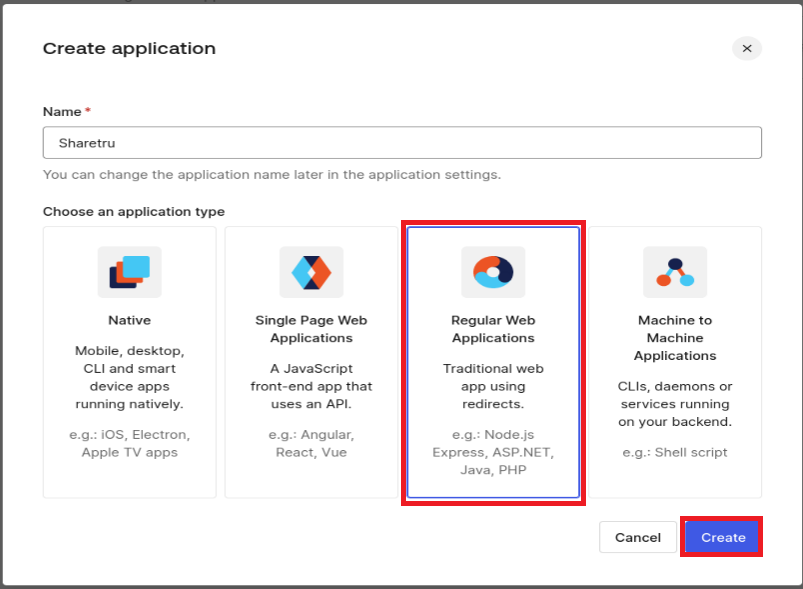The width and height of the screenshot is (803, 589).
Task: Click the orange pie-chart logo above Regular Web Applications
Action: pyautogui.click(x=492, y=271)
